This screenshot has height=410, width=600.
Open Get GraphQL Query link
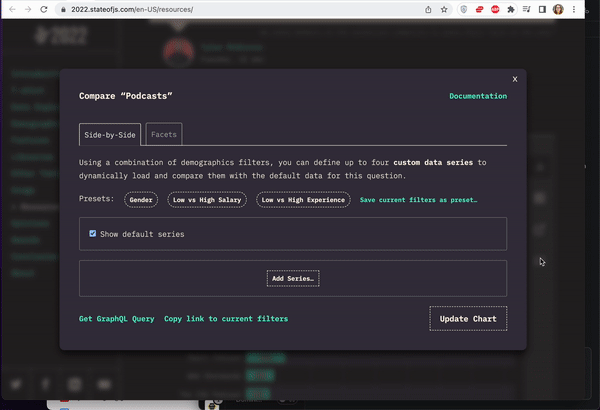pyautogui.click(x=116, y=319)
